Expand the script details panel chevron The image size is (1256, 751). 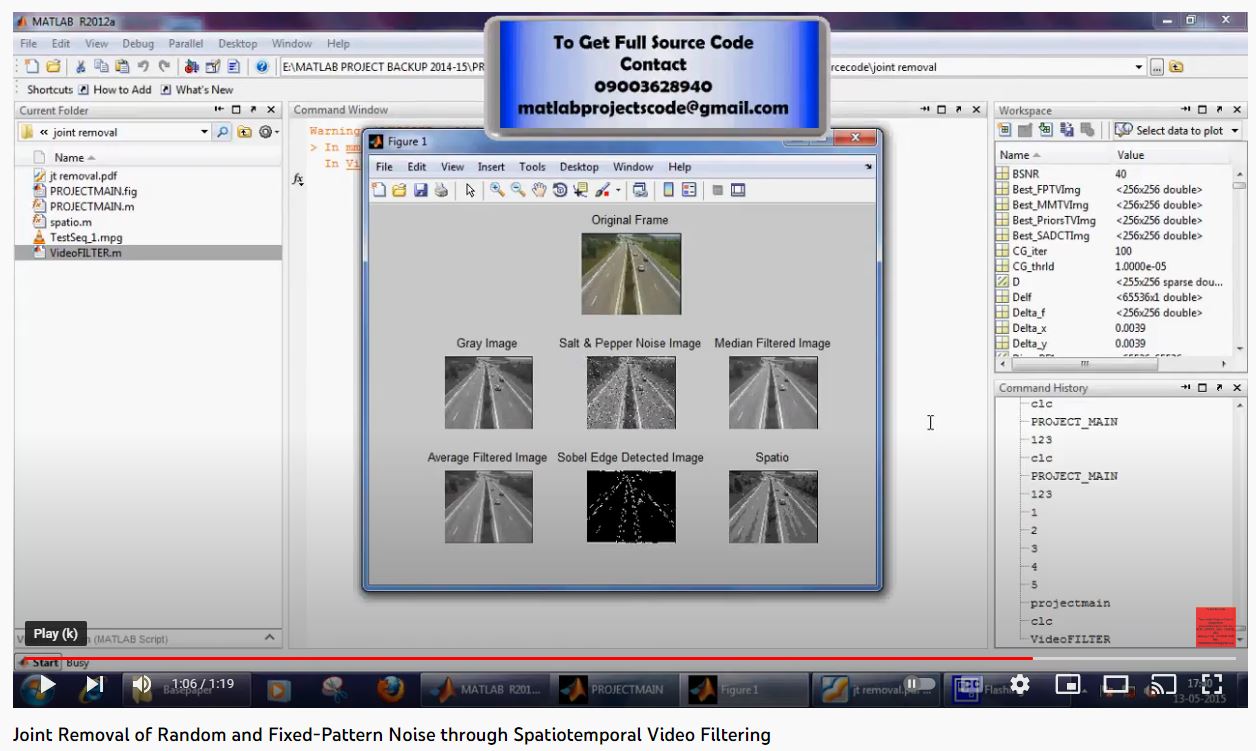(x=269, y=637)
